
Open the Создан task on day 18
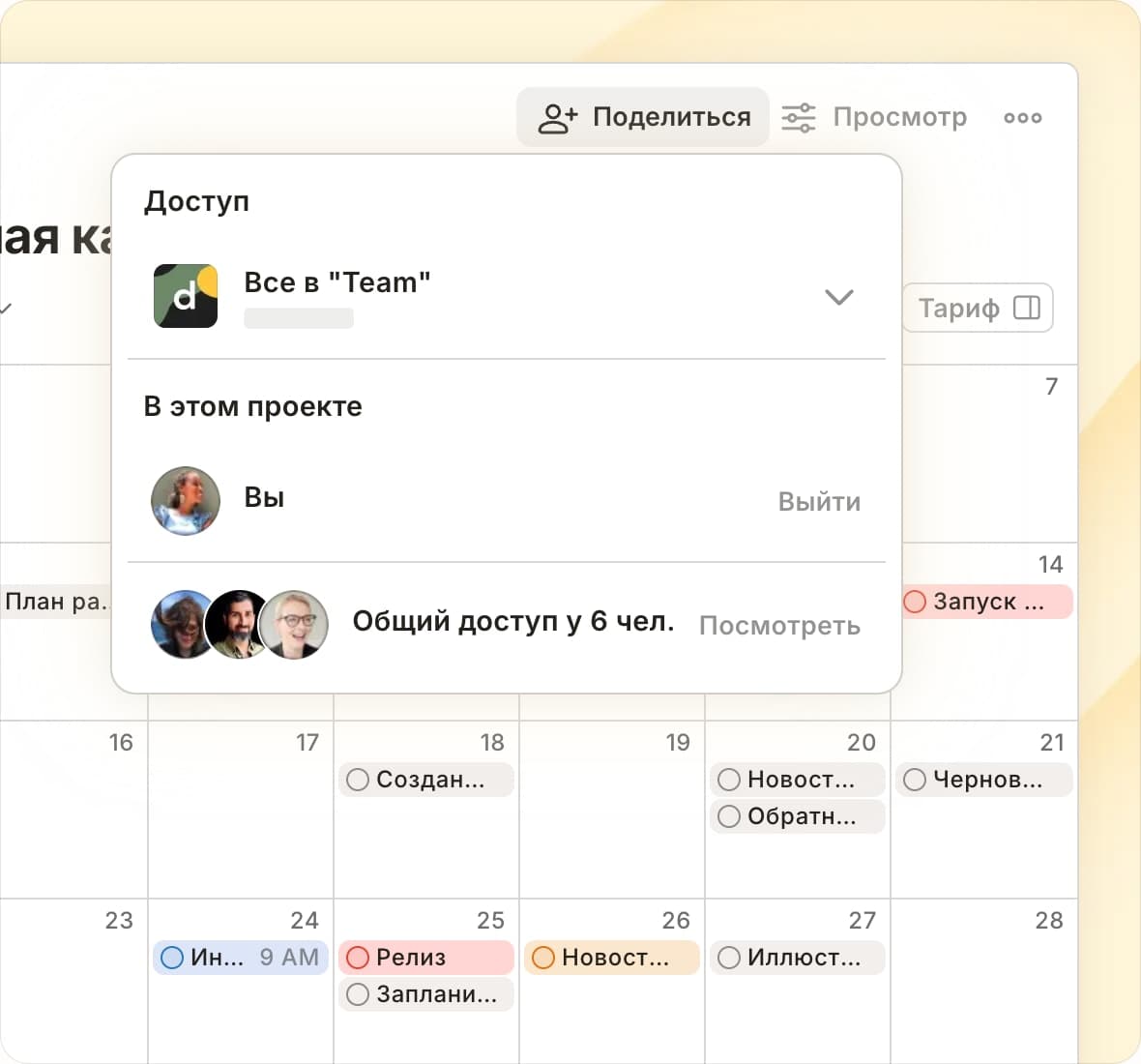point(430,780)
